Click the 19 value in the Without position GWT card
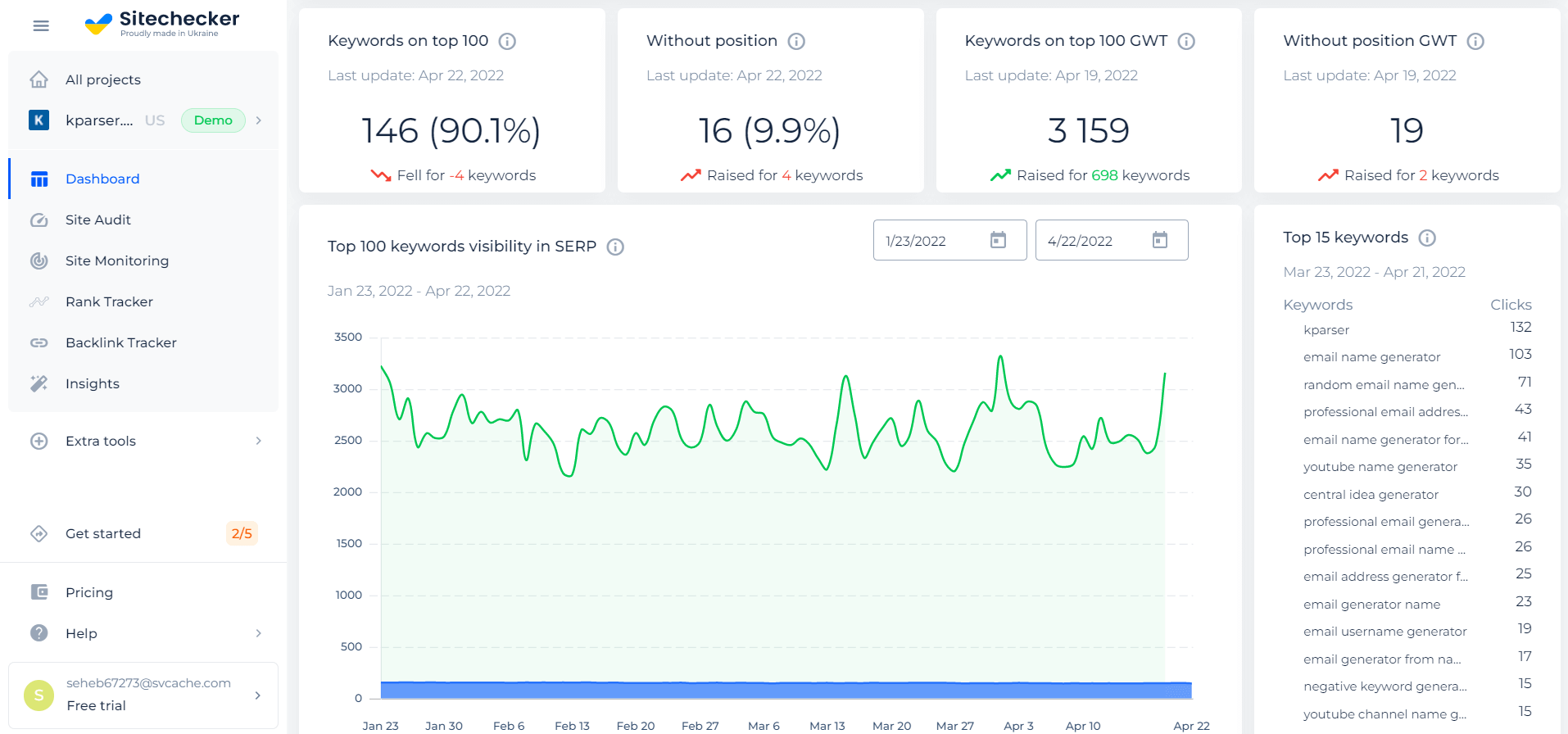The image size is (1568, 734). (1407, 130)
